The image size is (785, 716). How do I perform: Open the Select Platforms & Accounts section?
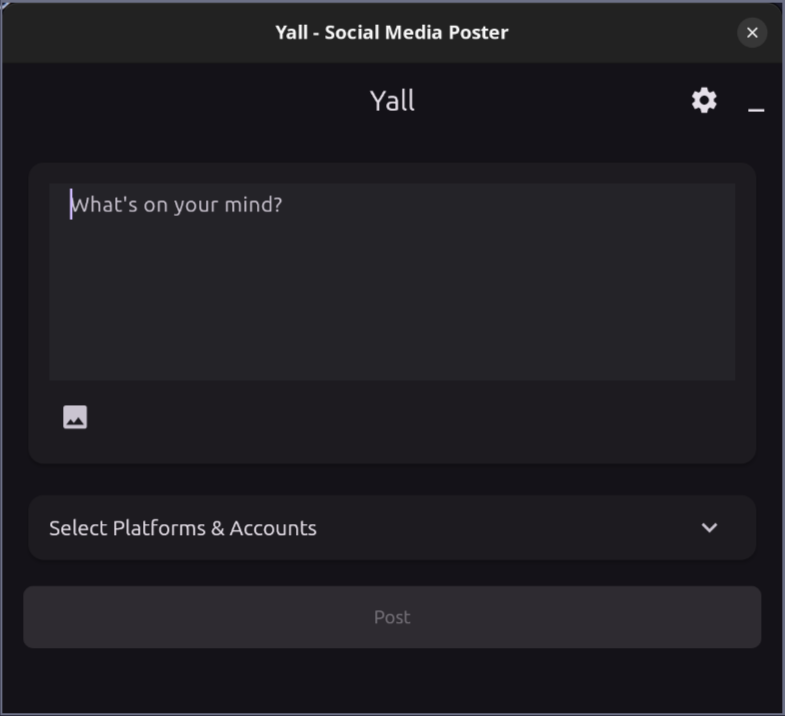(392, 528)
